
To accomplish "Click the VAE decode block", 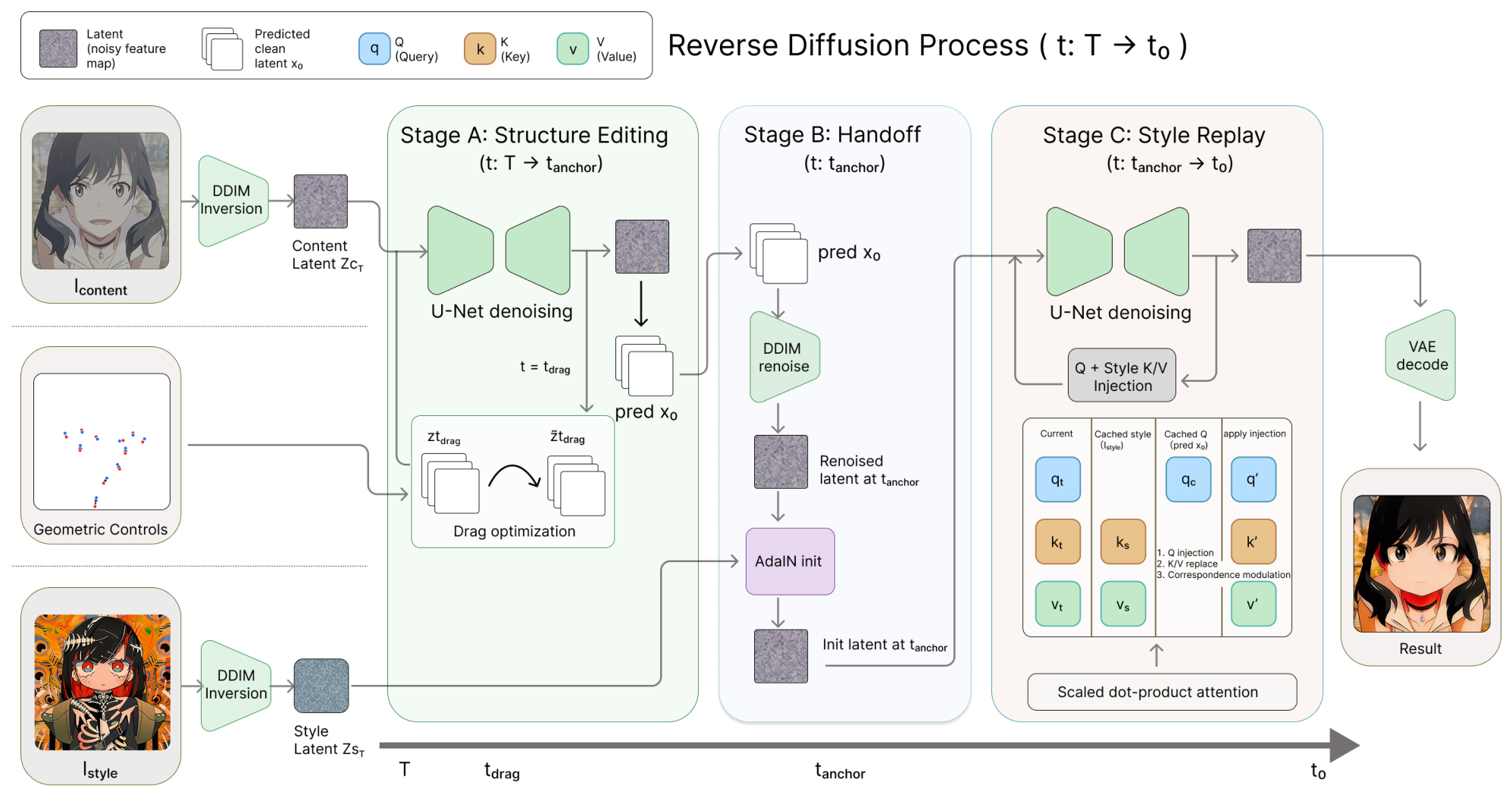I will click(x=1420, y=355).
